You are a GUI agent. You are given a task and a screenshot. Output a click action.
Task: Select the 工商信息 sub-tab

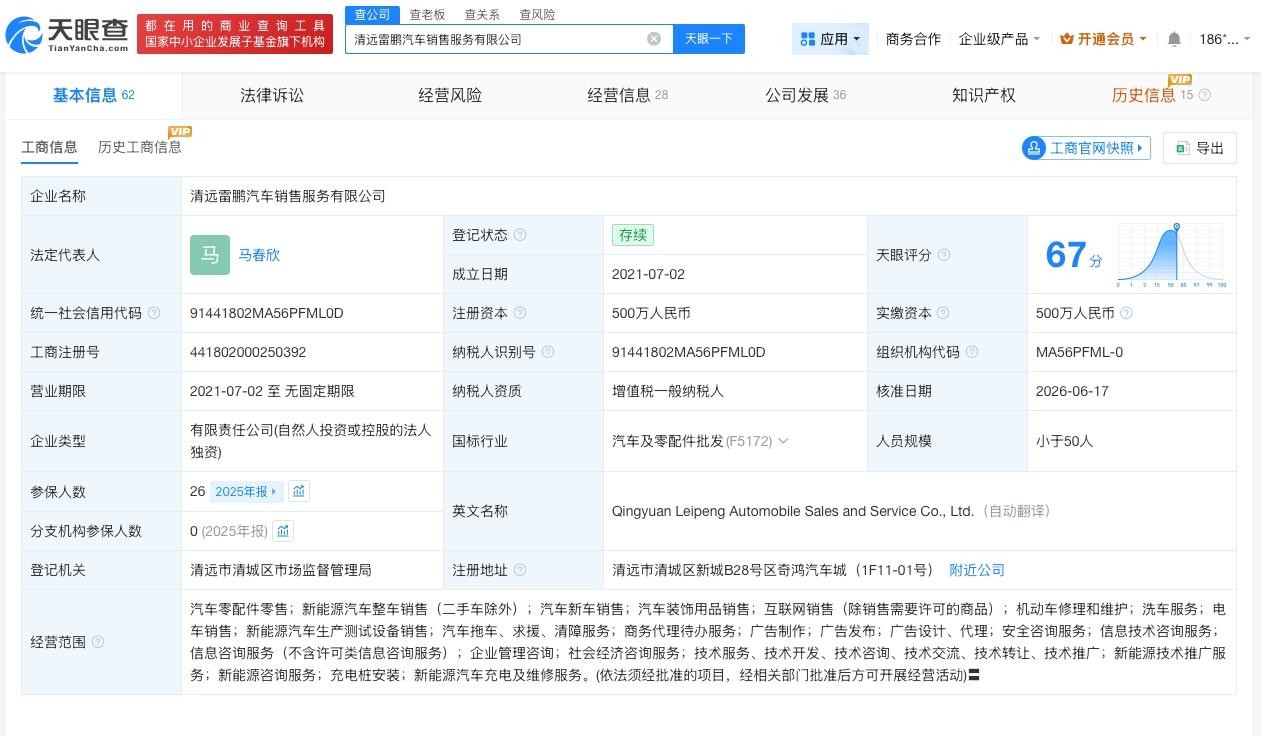coord(49,147)
